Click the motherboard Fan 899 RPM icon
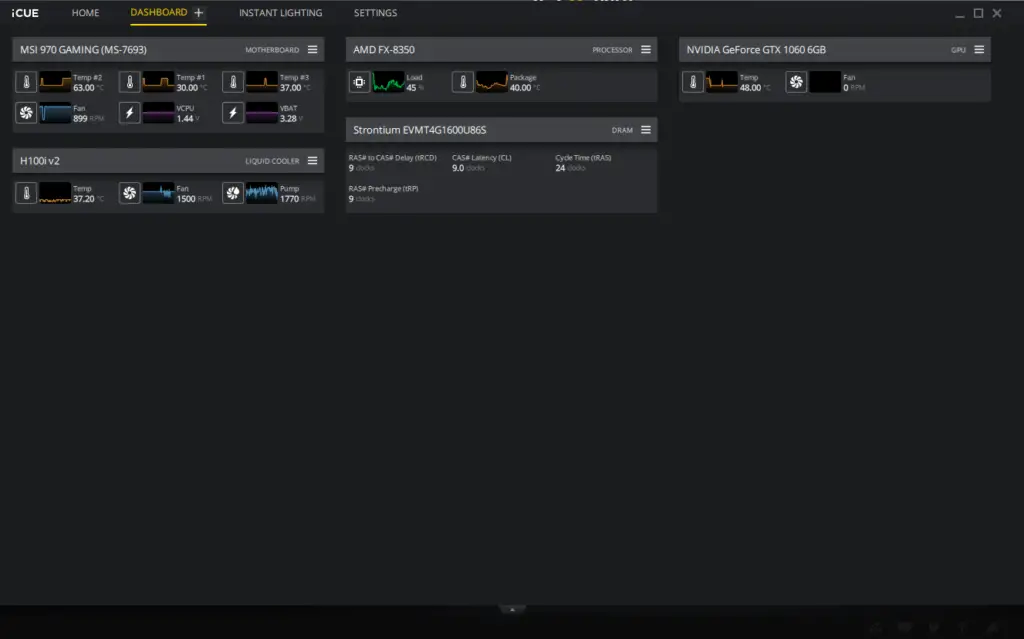1024x639 pixels. [x=26, y=113]
